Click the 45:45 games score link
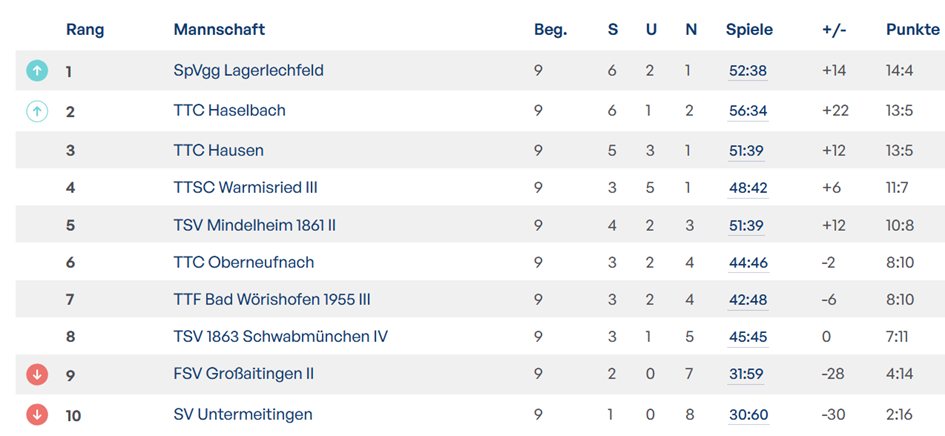This screenshot has width=945, height=436. [748, 336]
